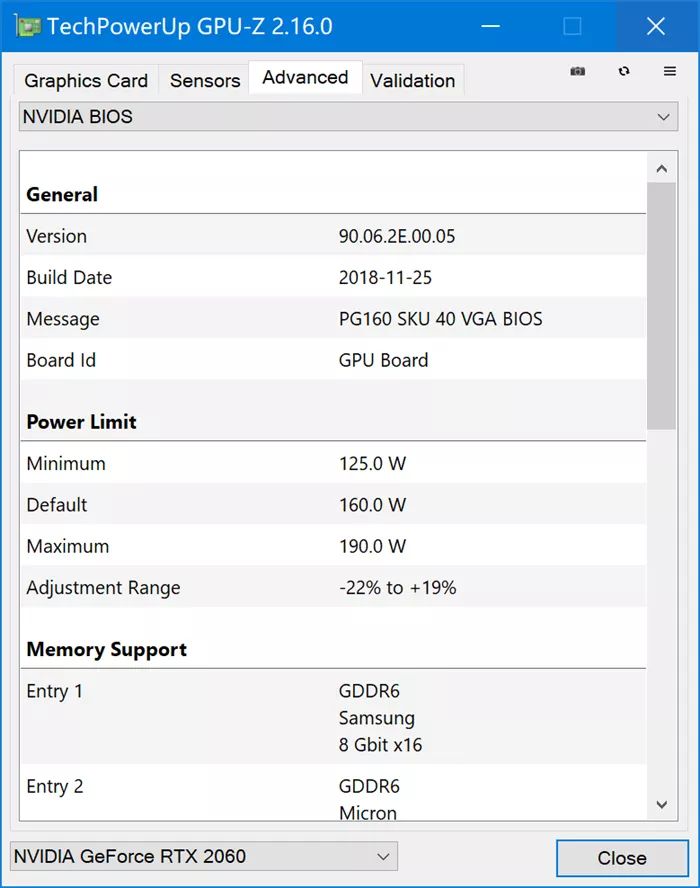The width and height of the screenshot is (700, 888).
Task: Click the GPU-Z app icon in title bar
Action: 26,26
